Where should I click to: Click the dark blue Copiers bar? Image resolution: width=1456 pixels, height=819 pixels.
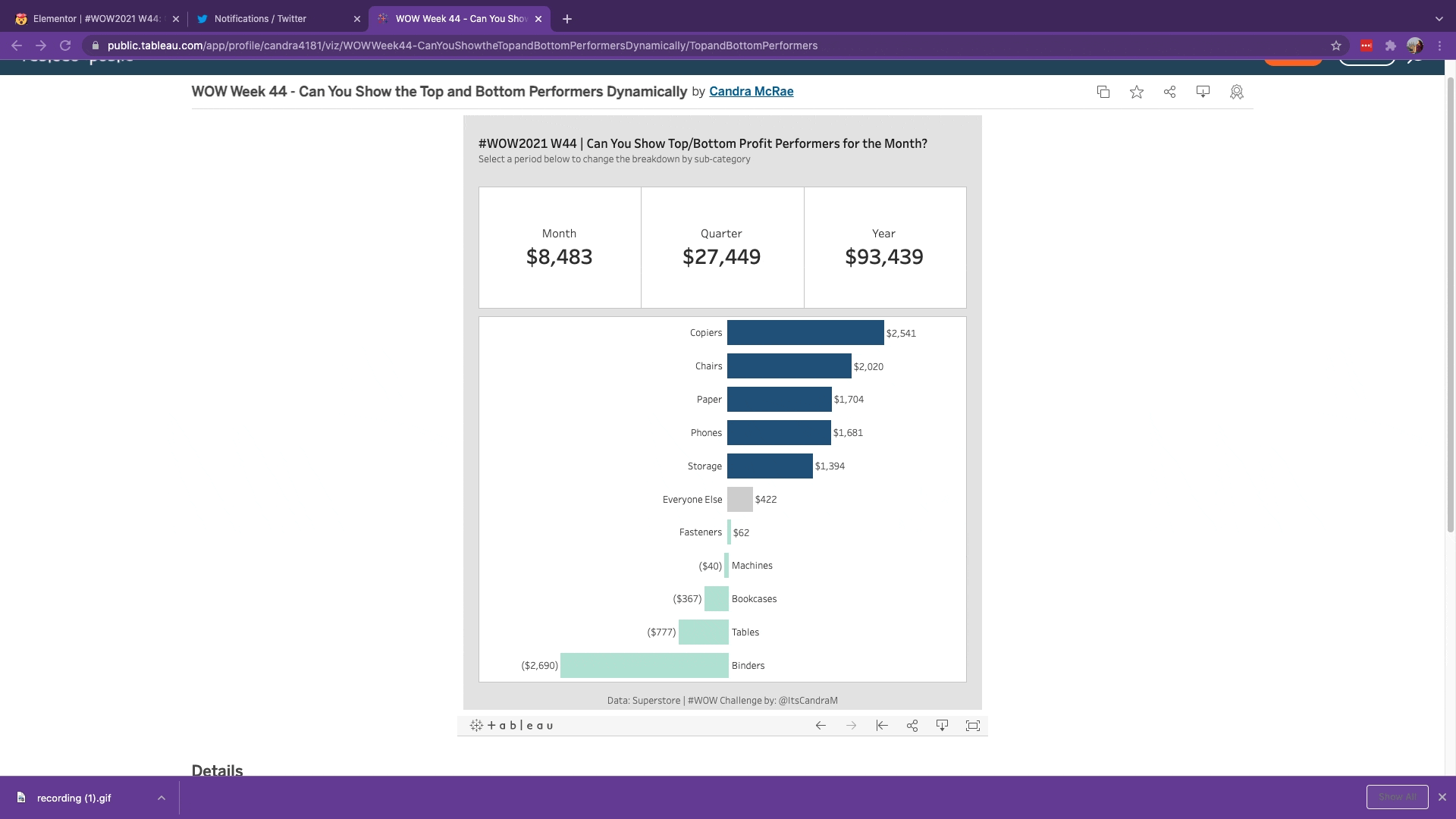click(805, 333)
